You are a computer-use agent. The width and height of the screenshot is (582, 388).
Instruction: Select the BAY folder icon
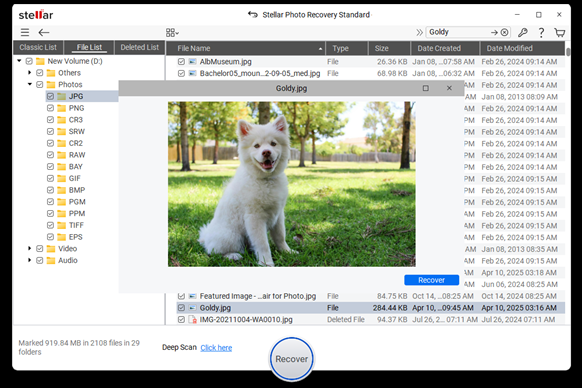pos(62,167)
